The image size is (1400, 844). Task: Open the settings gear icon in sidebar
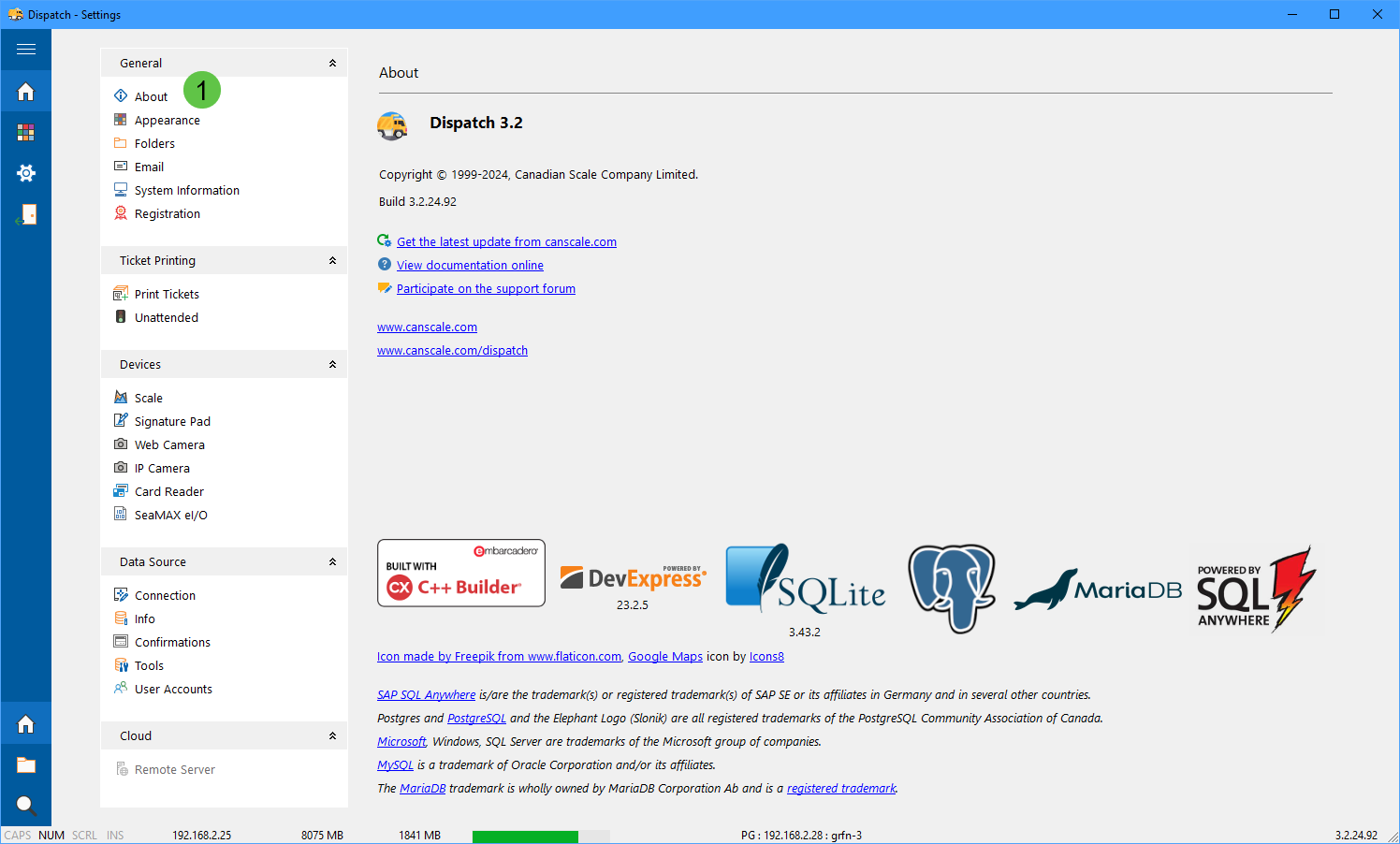coord(26,173)
